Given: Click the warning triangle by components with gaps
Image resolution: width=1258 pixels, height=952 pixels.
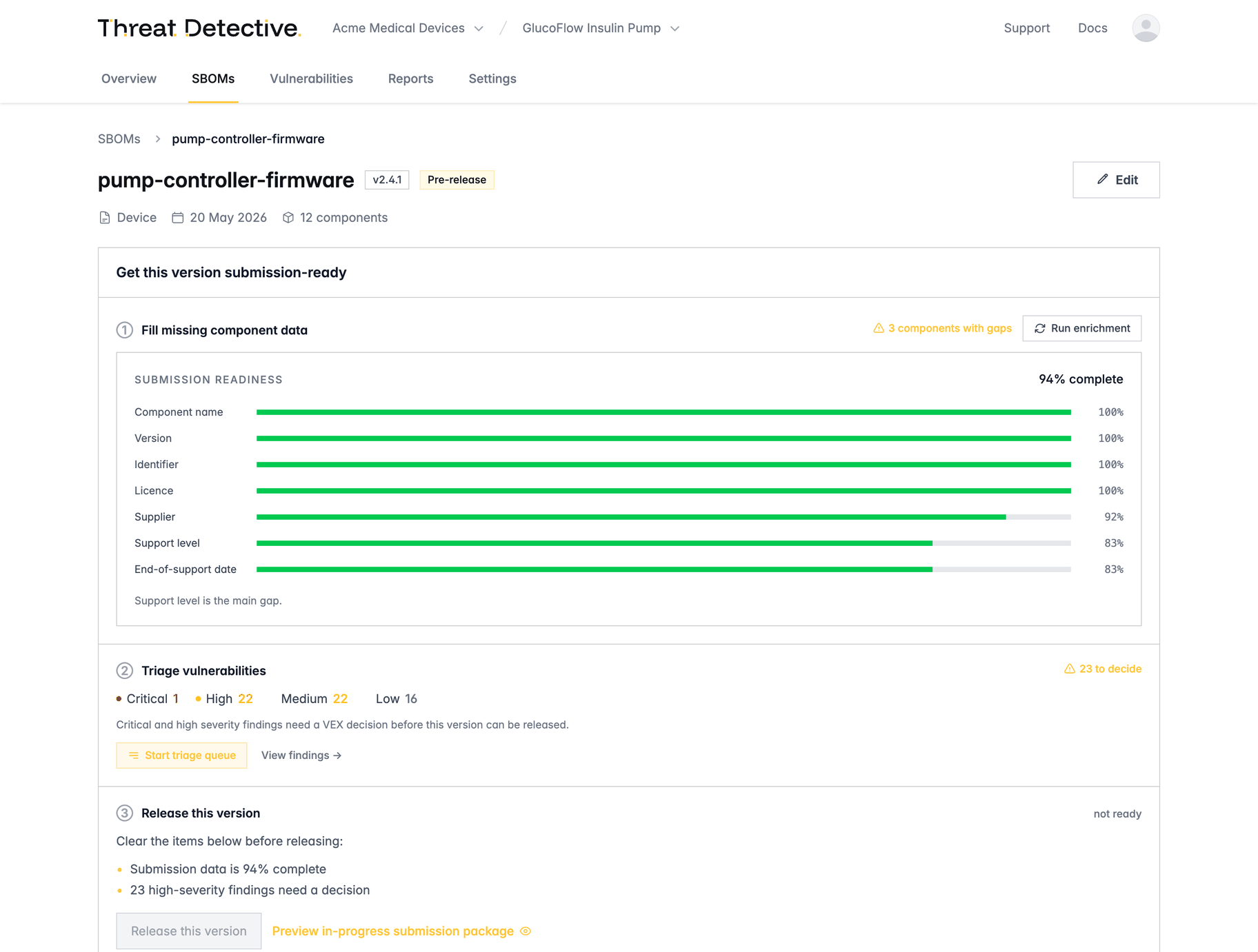Looking at the screenshot, I should click(x=879, y=328).
